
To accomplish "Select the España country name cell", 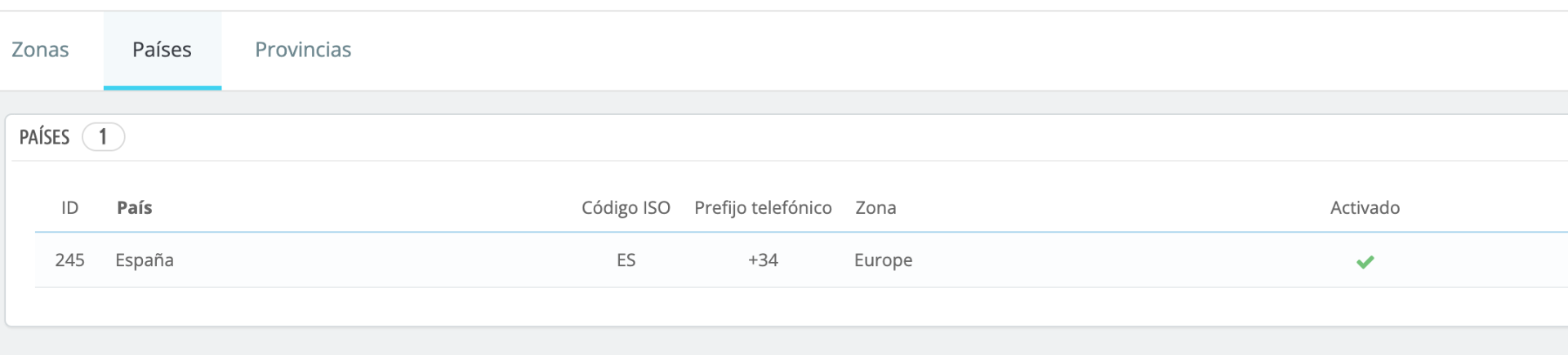I will 145,260.
